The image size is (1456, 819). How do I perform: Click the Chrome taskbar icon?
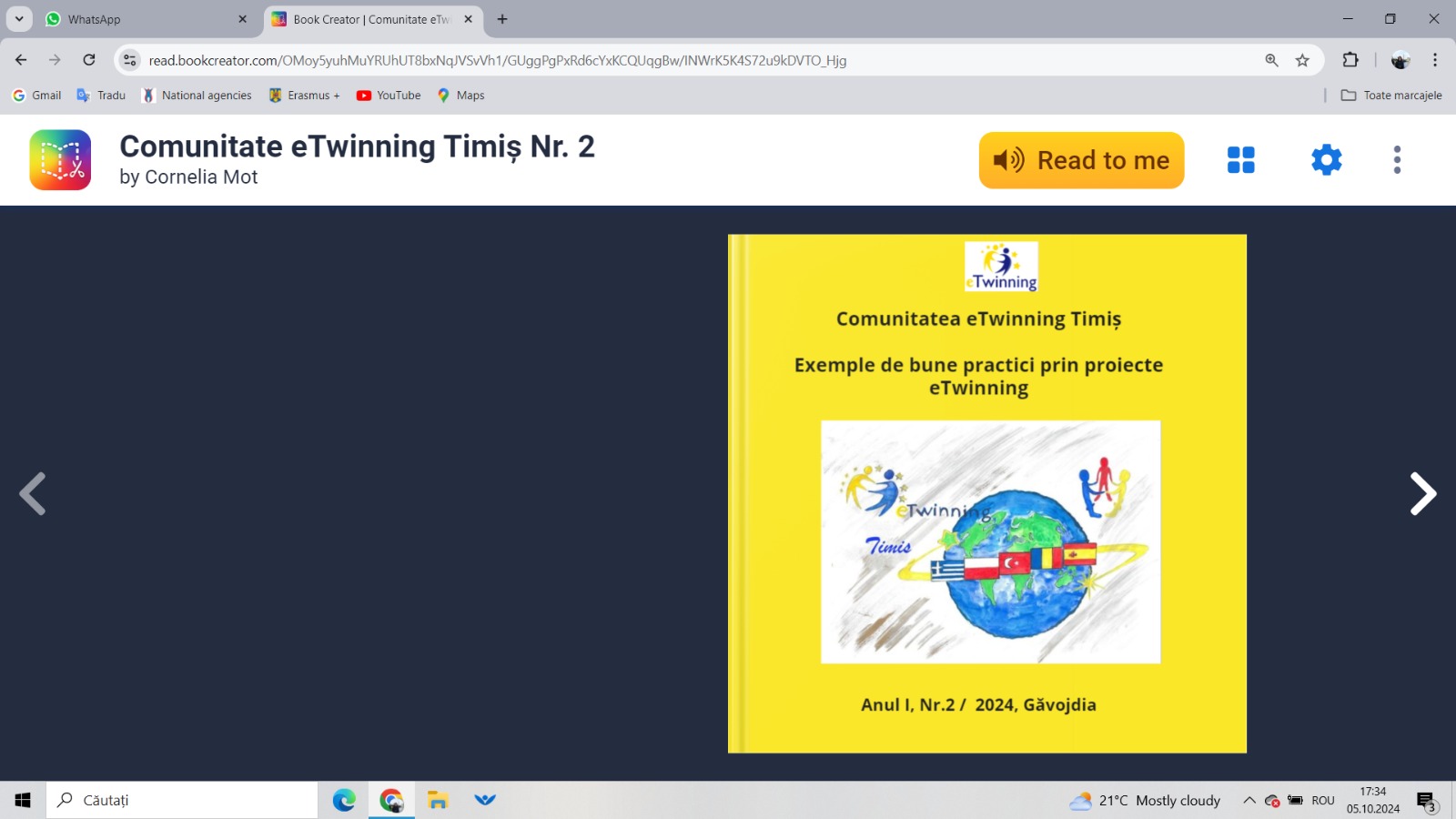pyautogui.click(x=391, y=800)
